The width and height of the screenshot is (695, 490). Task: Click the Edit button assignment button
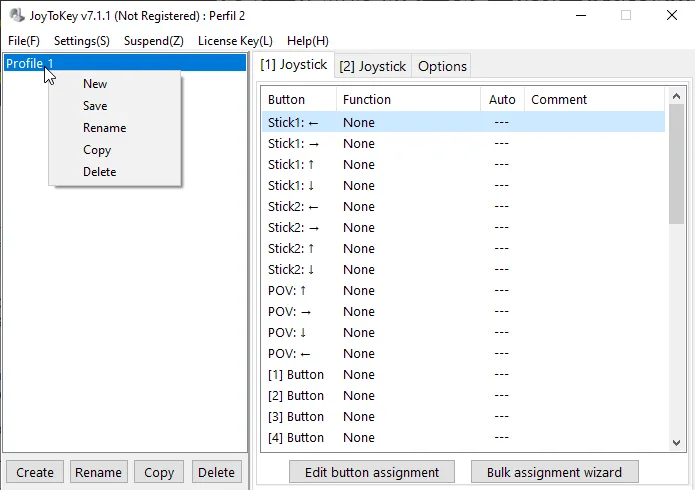coord(371,472)
